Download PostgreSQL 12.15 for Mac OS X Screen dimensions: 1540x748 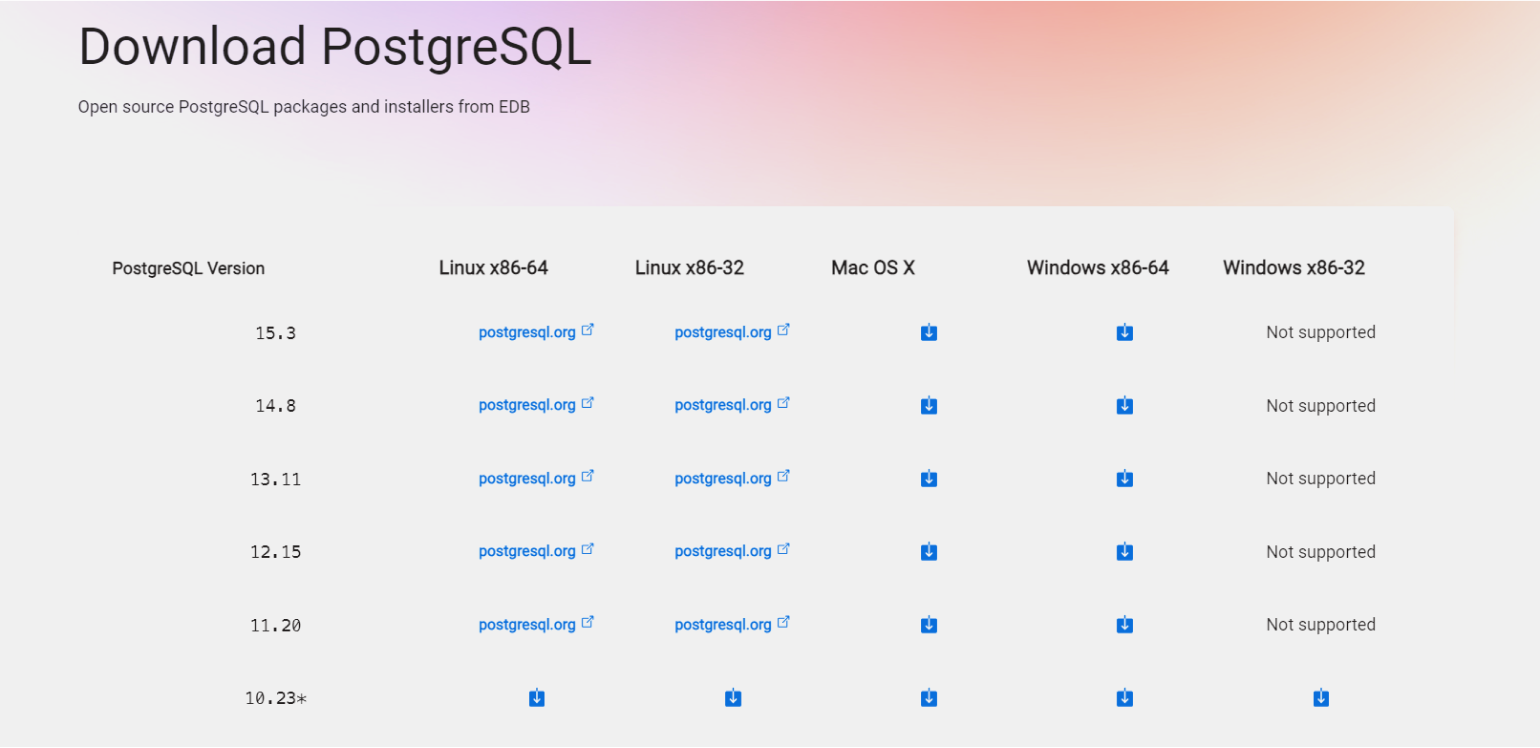coord(929,552)
